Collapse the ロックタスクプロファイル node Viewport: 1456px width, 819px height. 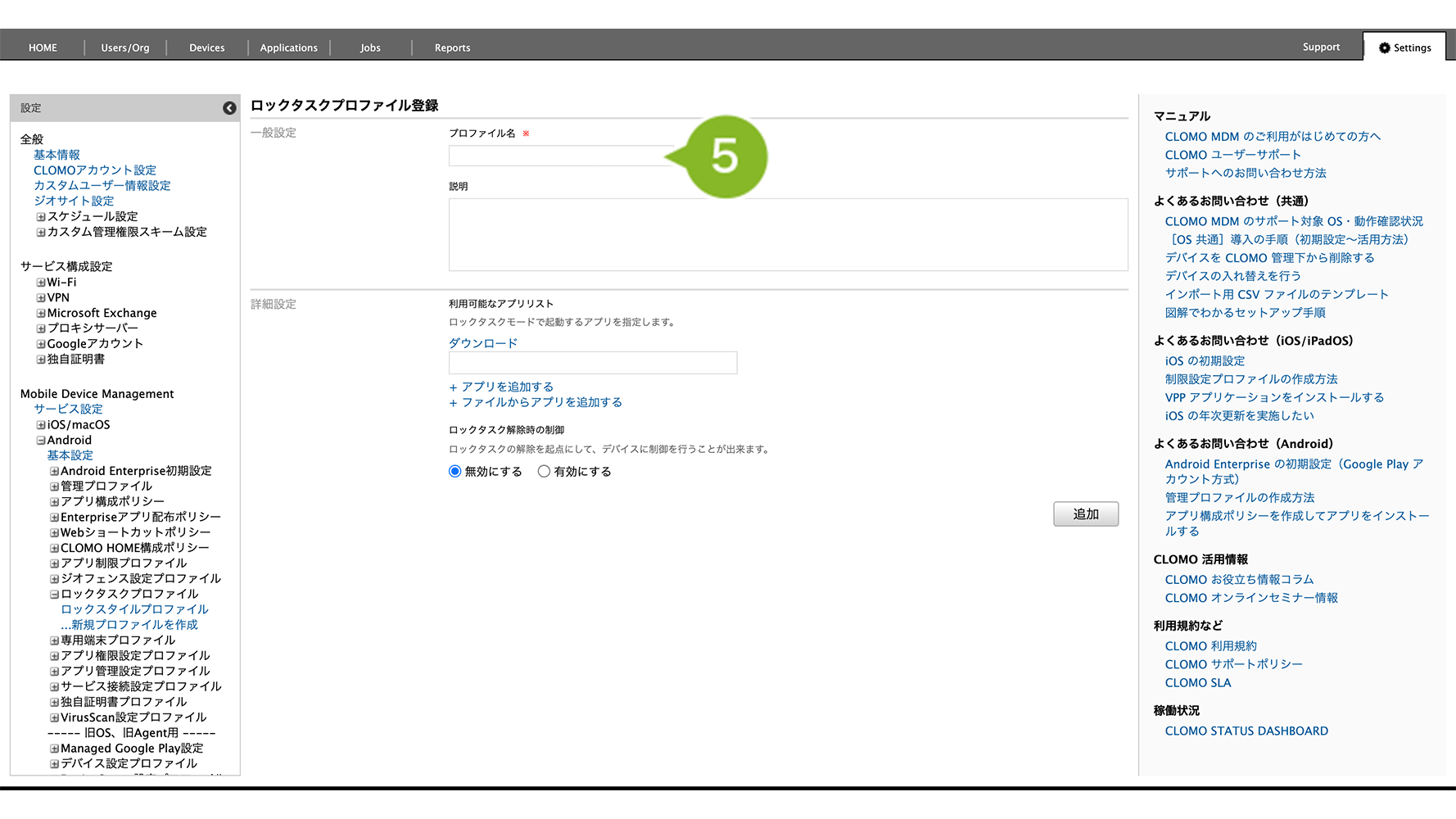54,595
